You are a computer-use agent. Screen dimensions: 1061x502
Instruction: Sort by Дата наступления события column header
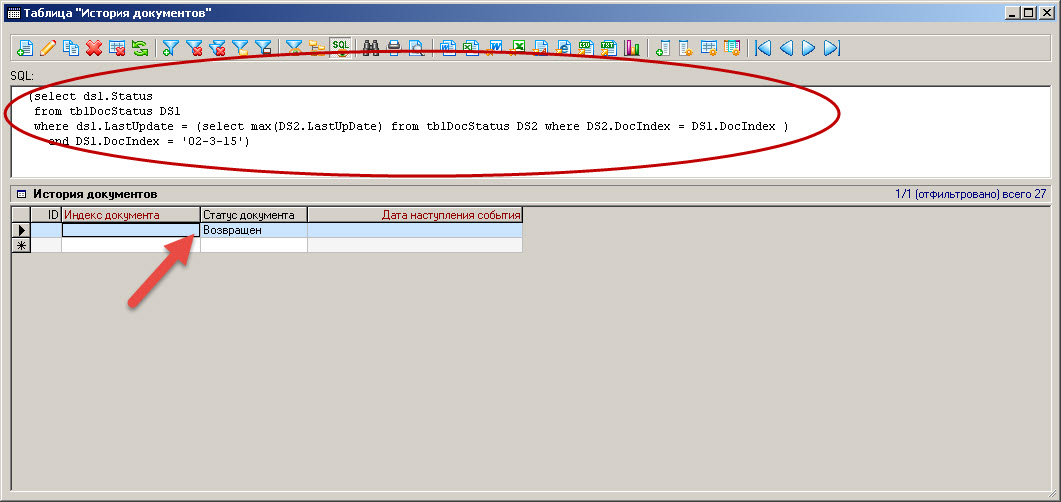(415, 215)
